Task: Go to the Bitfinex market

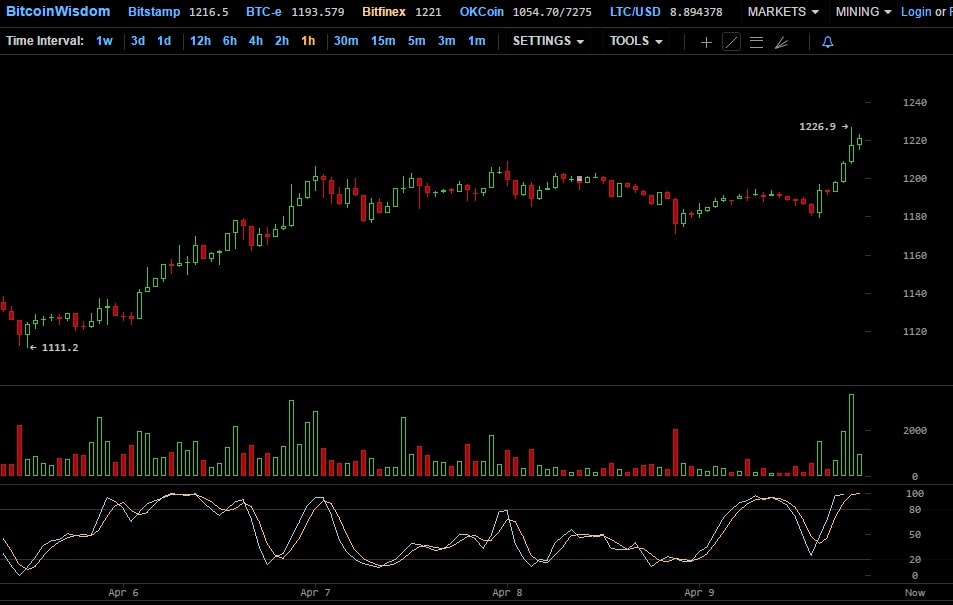Action: tap(384, 12)
